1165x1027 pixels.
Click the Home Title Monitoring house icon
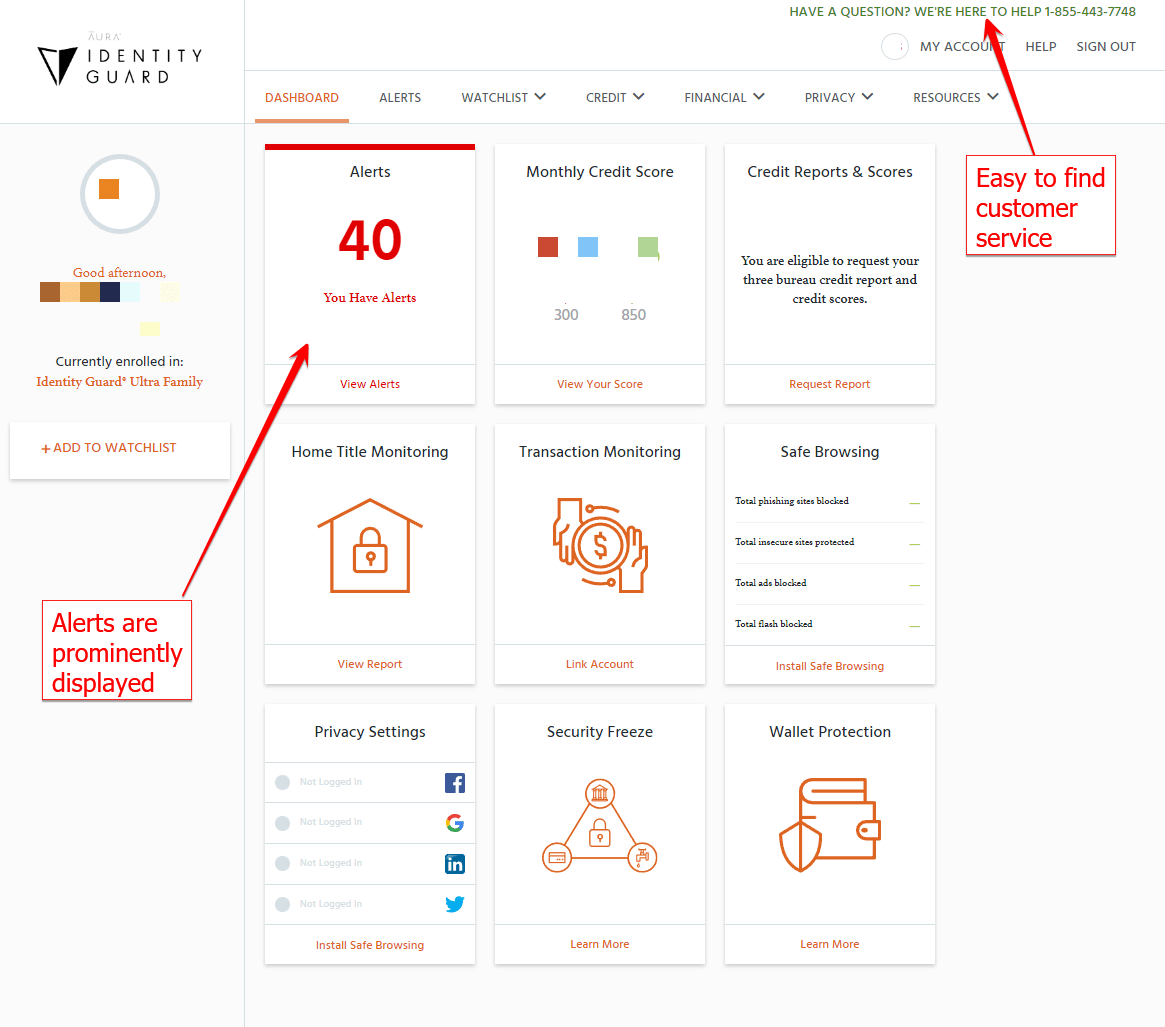tap(369, 546)
